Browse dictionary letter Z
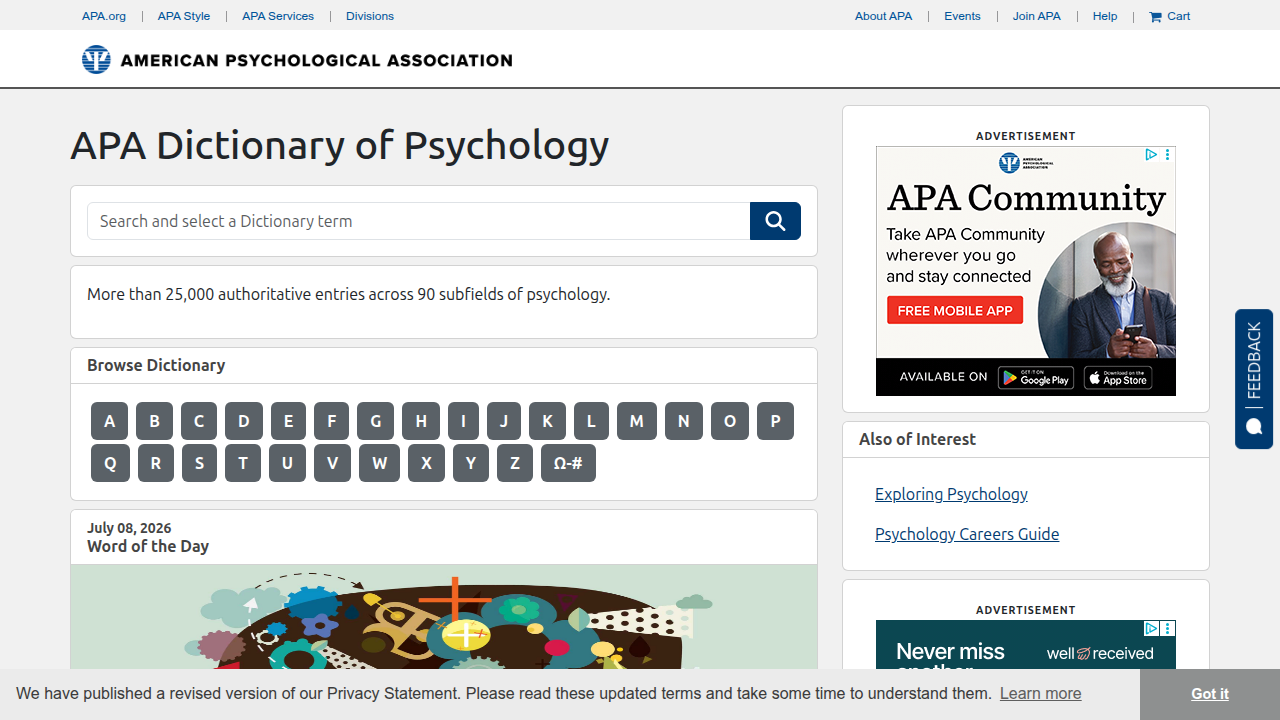 tap(515, 463)
